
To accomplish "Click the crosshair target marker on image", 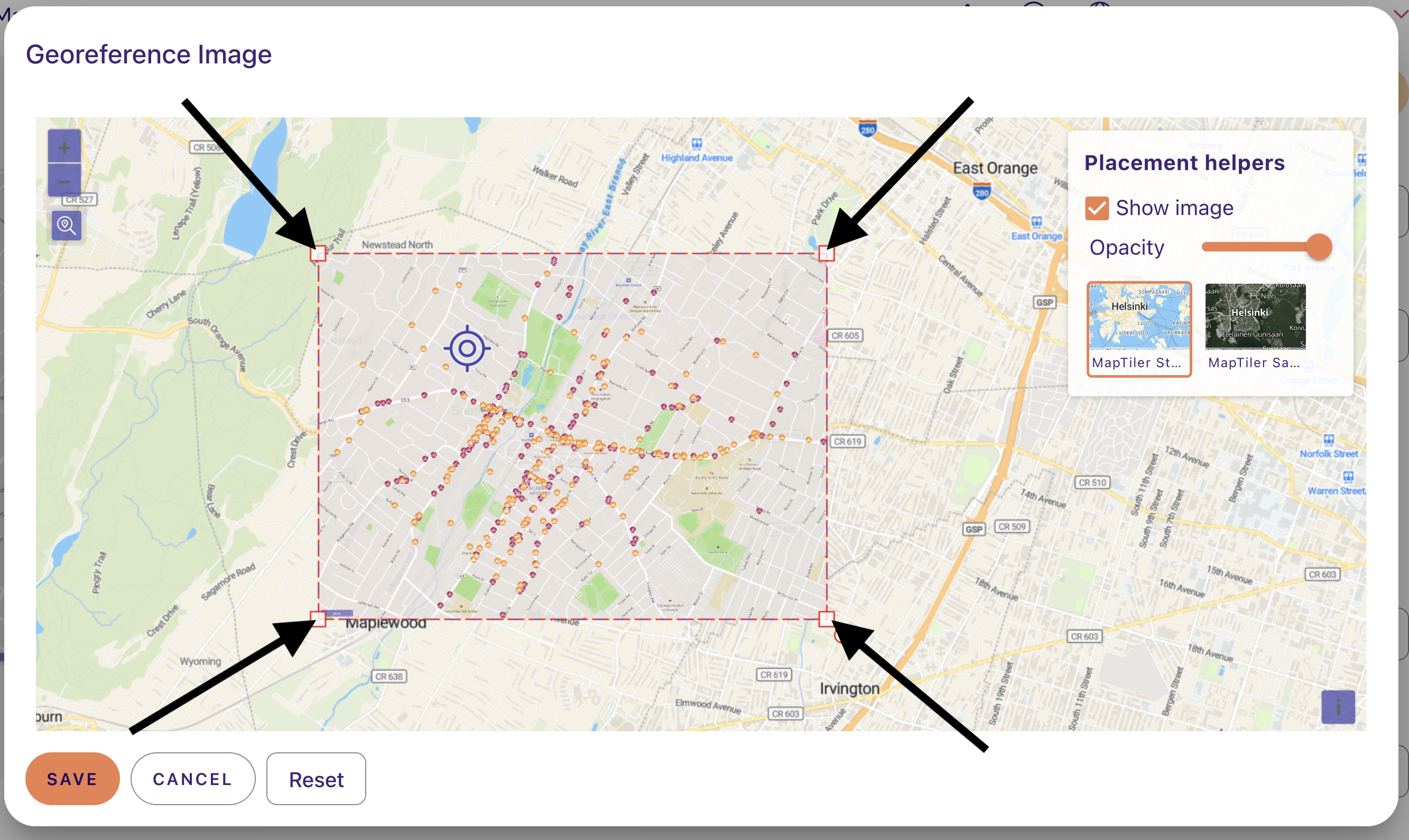I will pyautogui.click(x=467, y=349).
